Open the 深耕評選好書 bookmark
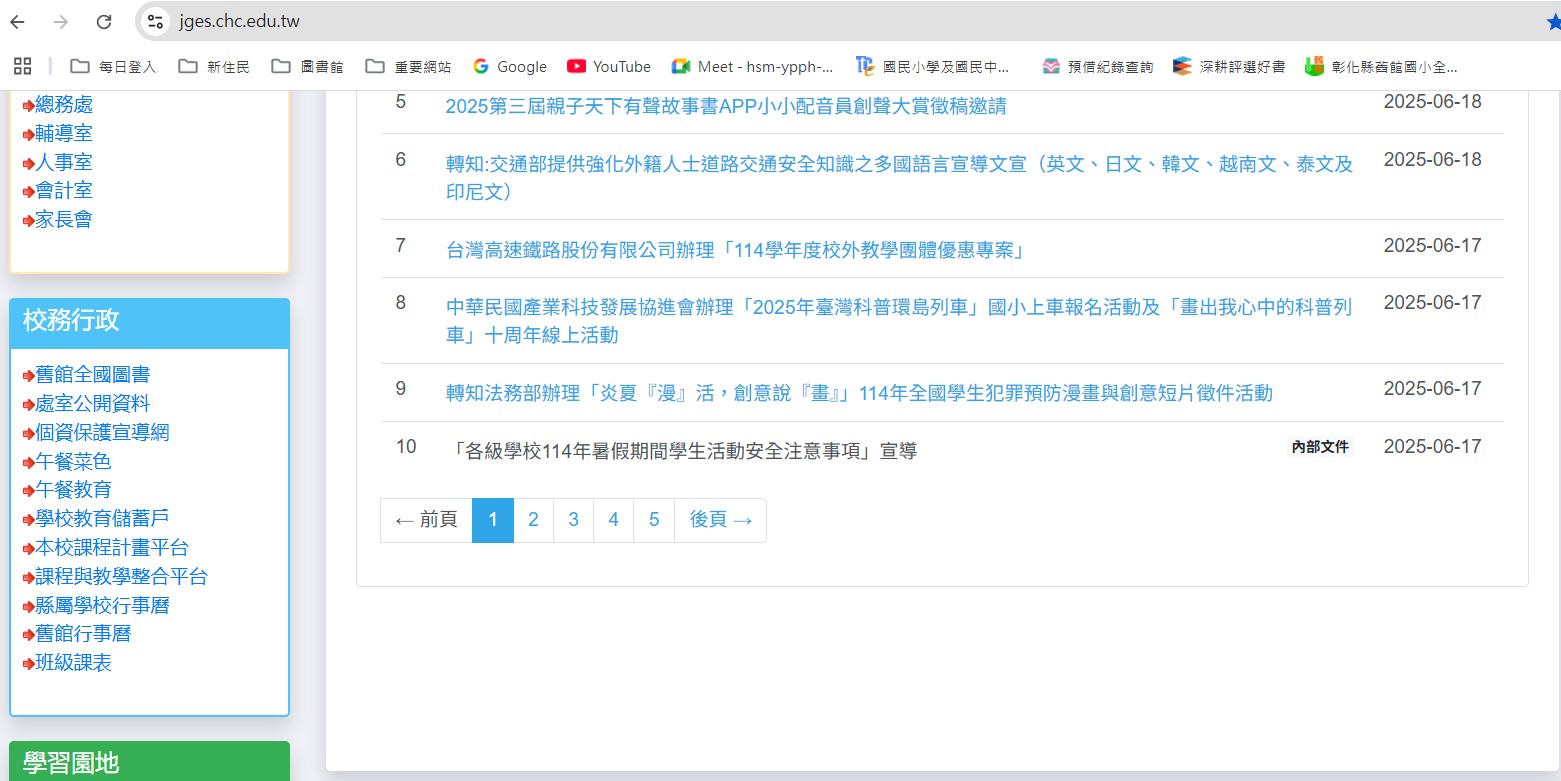The image size is (1561, 781). click(x=1230, y=66)
